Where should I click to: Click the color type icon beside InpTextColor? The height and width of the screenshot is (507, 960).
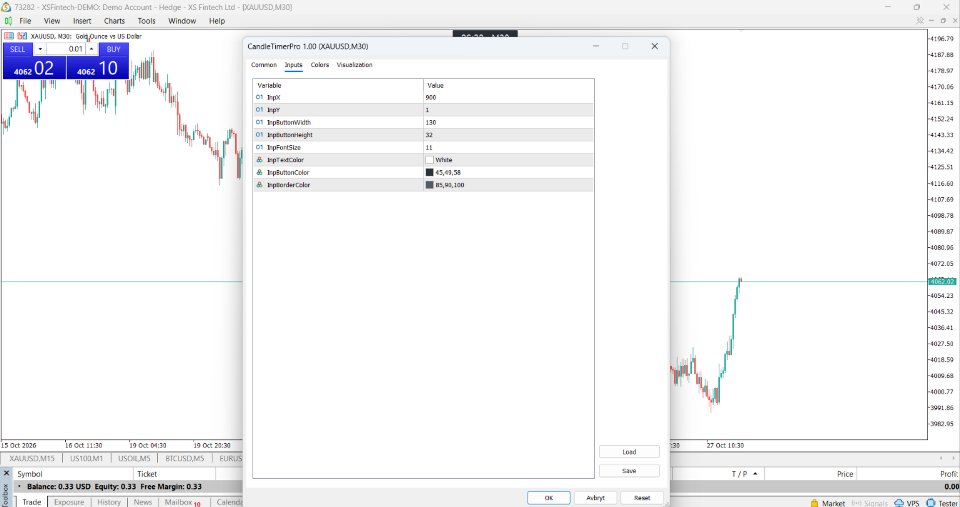(x=260, y=160)
